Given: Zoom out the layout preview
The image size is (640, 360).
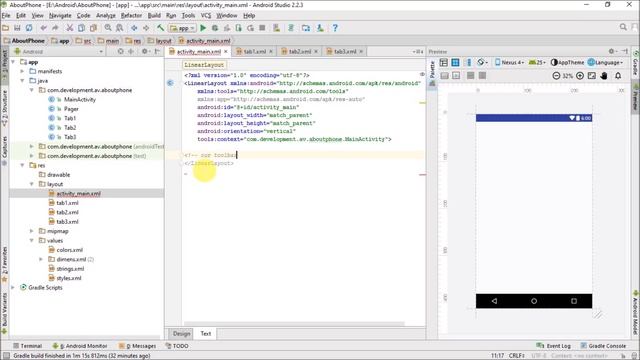Looking at the screenshot, I should click(x=556, y=76).
